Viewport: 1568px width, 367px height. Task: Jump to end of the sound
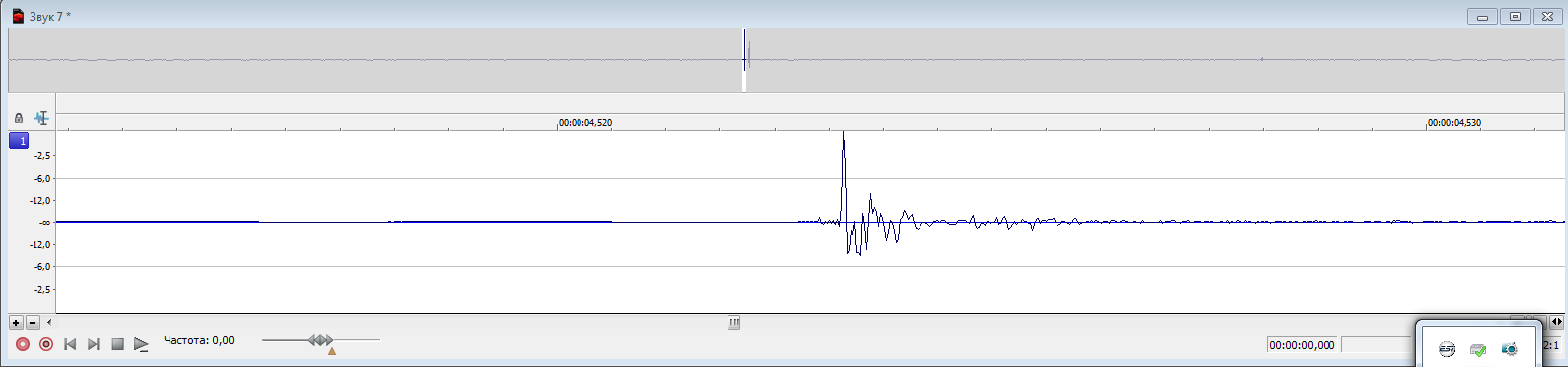(x=94, y=344)
